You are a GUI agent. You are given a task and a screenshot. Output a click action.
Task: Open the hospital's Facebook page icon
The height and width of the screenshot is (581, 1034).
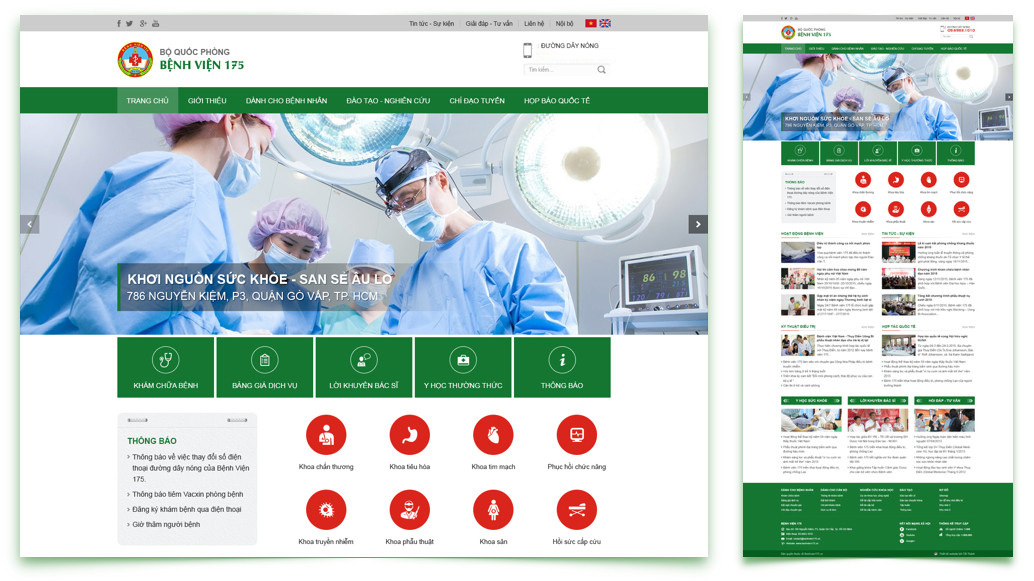(119, 24)
